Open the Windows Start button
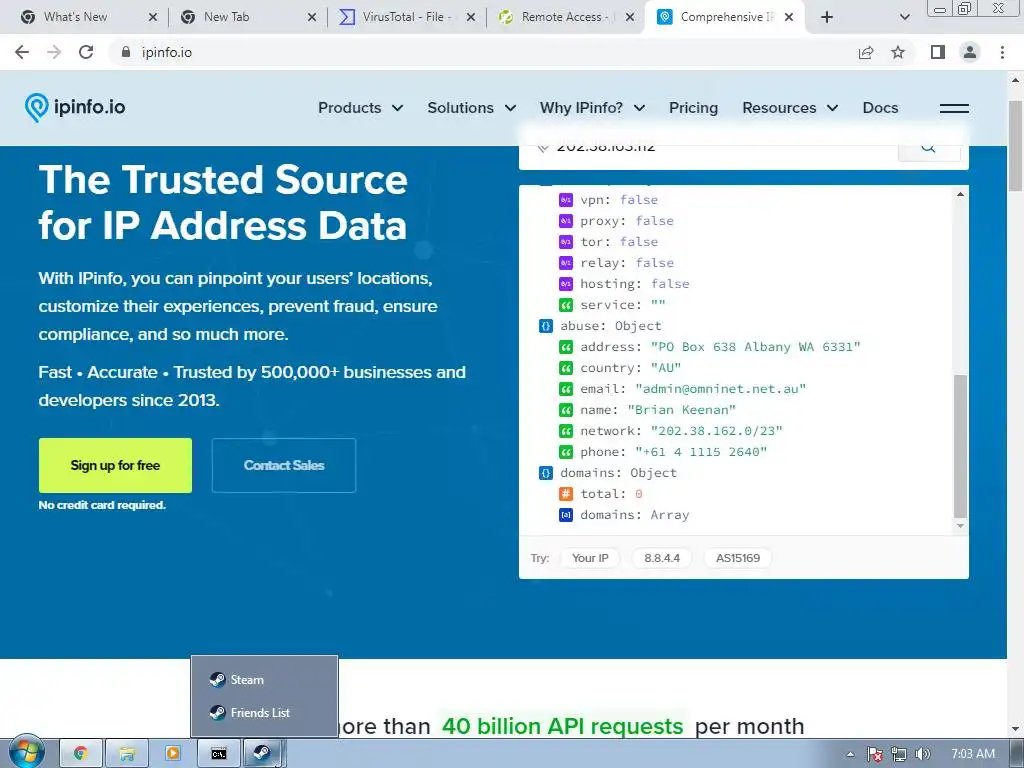Screen dimensions: 1024x768 point(26,752)
